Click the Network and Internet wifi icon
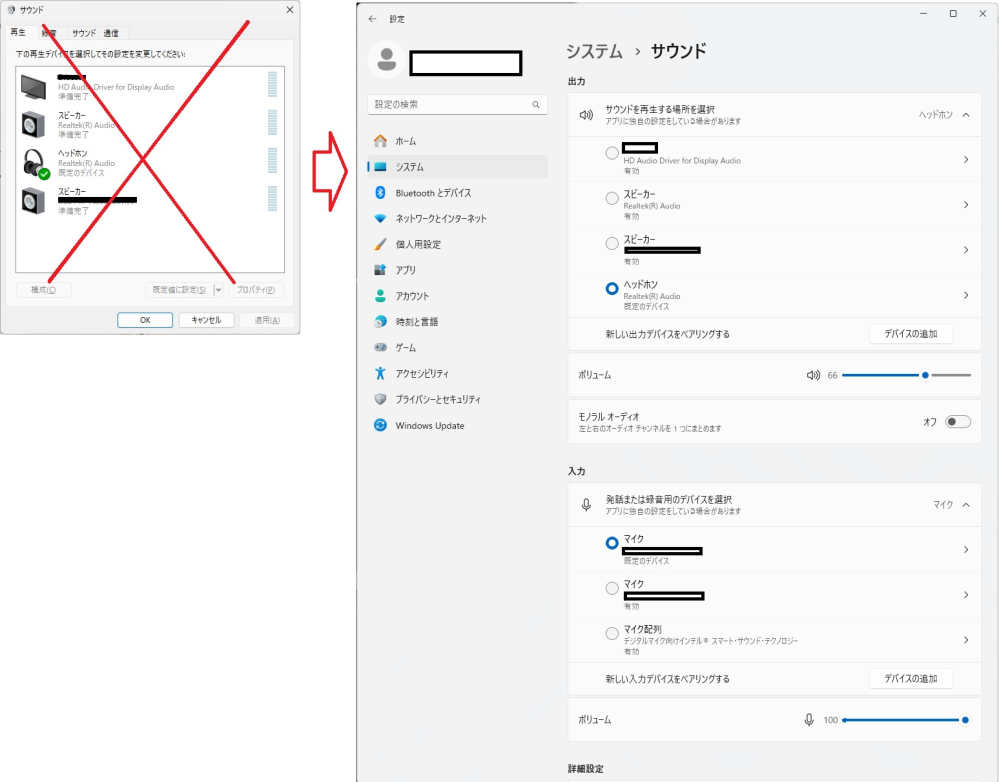The width and height of the screenshot is (999, 782). [x=380, y=218]
